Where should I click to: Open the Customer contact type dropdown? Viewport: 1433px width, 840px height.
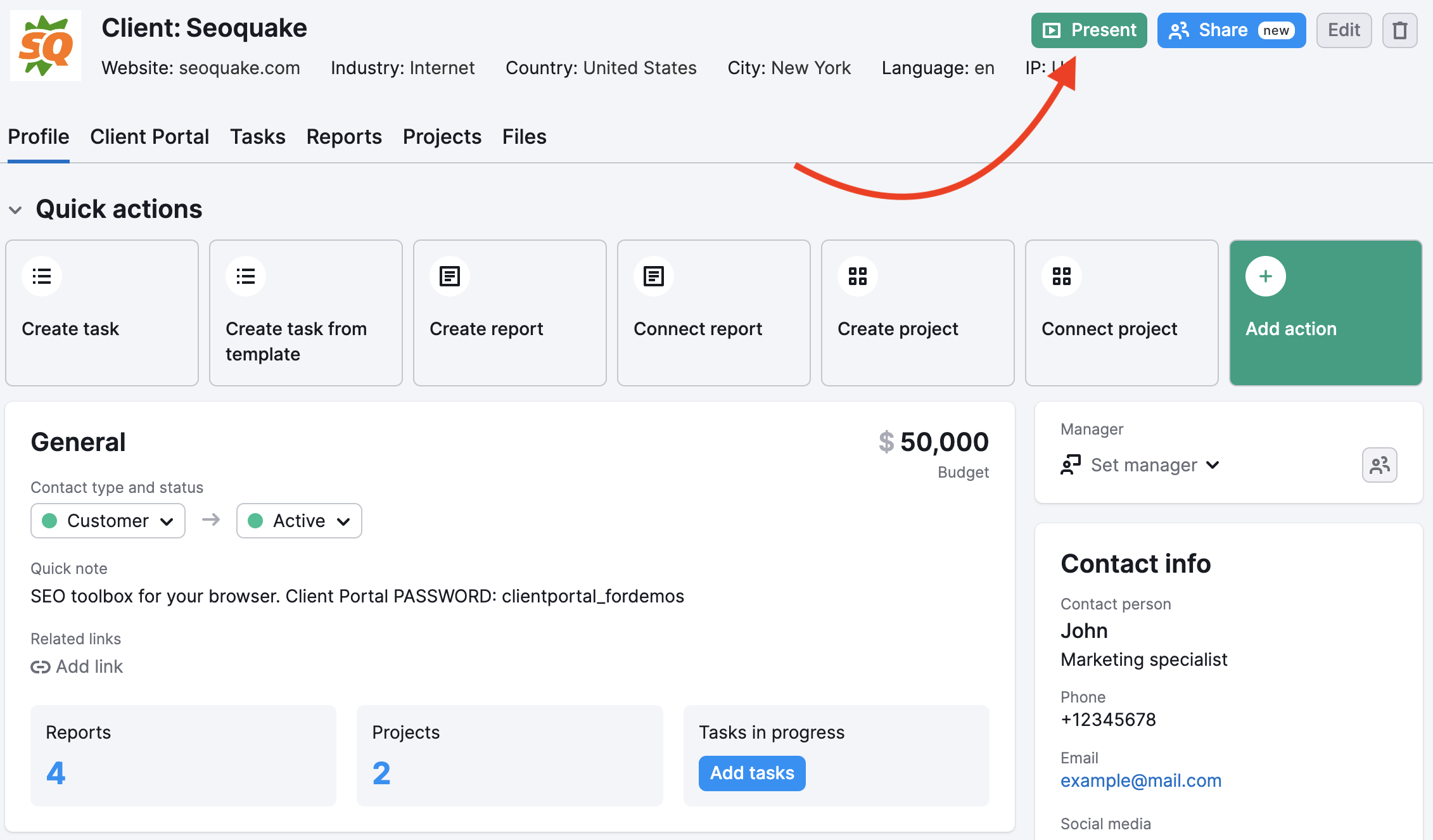(x=108, y=521)
